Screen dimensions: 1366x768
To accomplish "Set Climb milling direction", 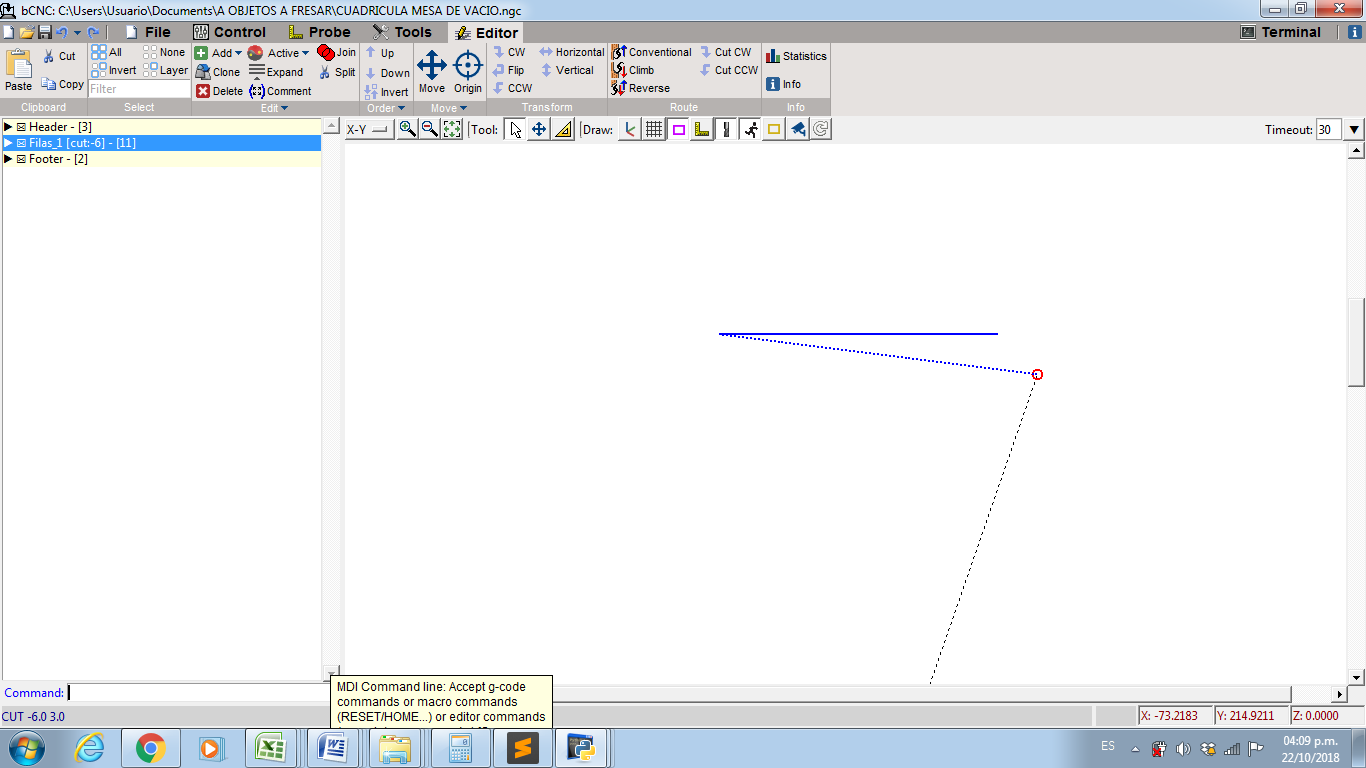I will [633, 70].
